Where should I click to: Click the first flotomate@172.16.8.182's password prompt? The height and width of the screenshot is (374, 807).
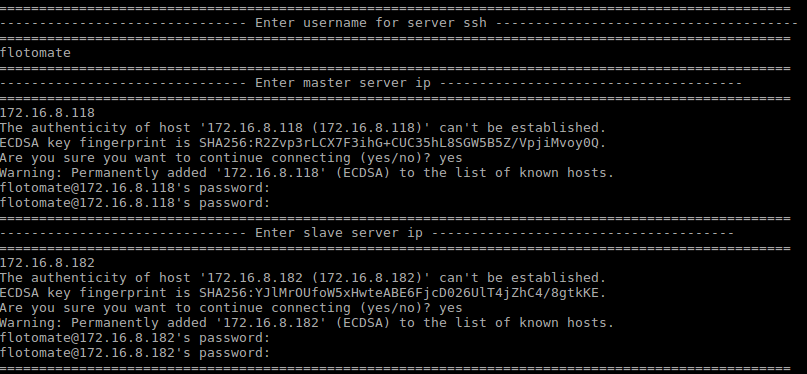(x=135, y=337)
